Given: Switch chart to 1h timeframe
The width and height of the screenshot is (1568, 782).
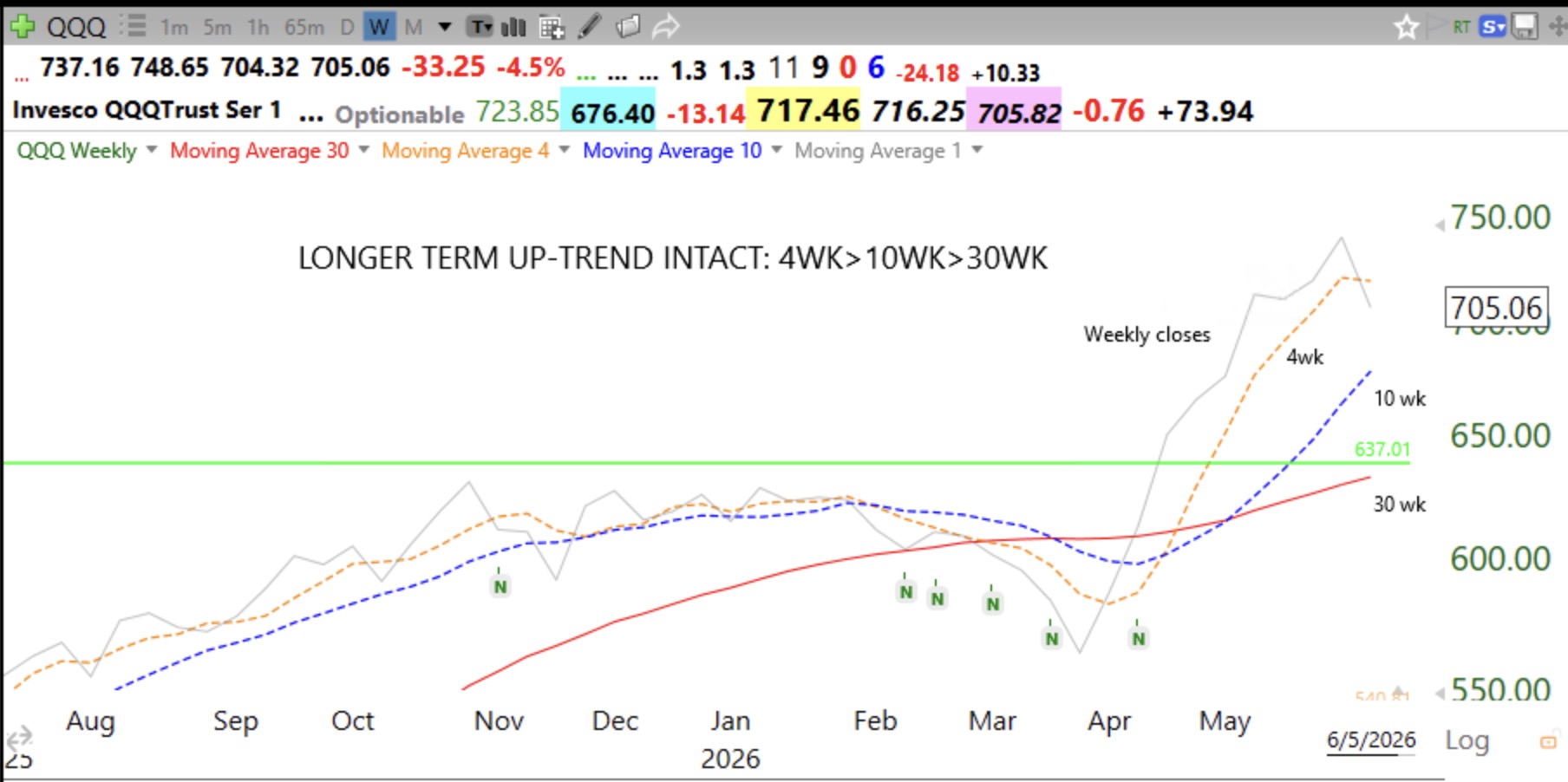Looking at the screenshot, I should point(258,28).
